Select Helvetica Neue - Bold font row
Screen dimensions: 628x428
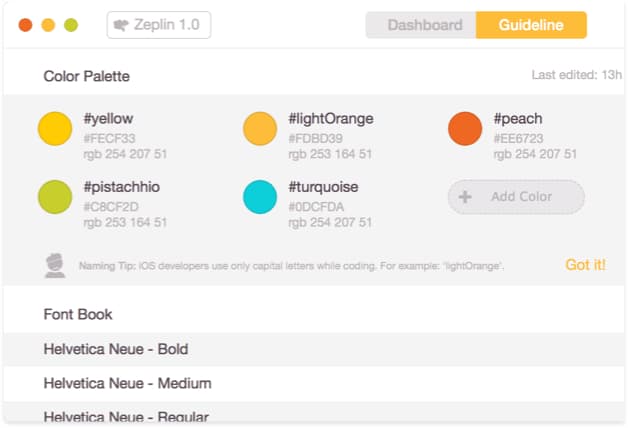314,349
